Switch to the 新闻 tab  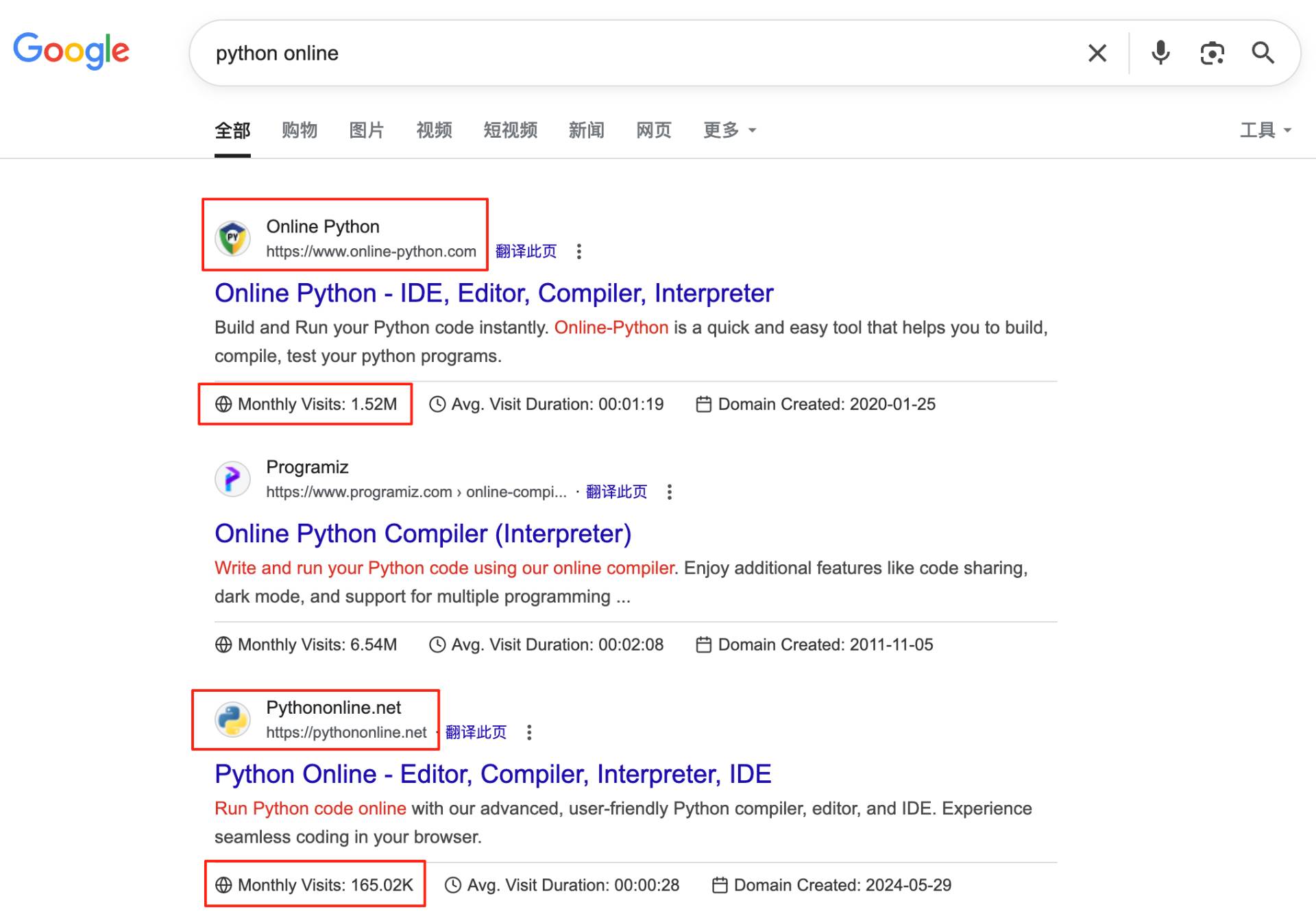pos(586,130)
